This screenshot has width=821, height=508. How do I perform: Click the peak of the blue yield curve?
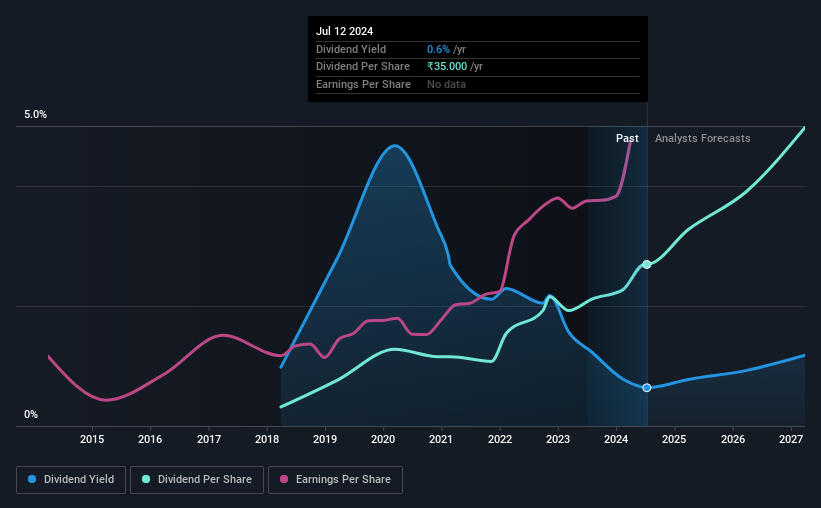(x=394, y=146)
